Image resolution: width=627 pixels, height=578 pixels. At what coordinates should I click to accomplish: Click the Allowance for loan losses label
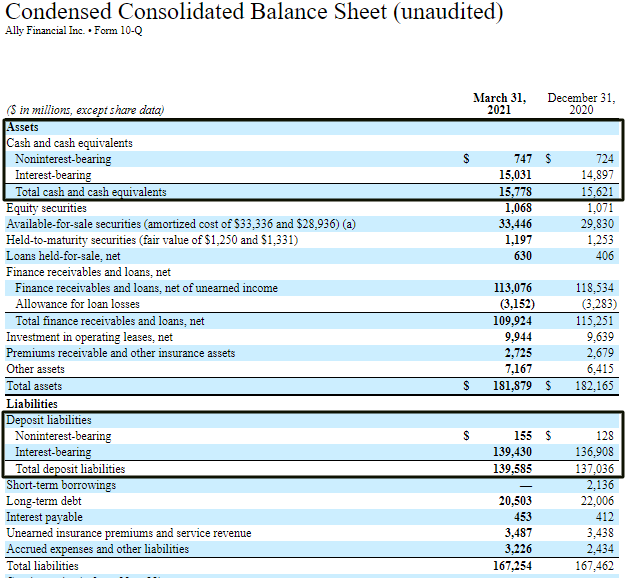(78, 305)
